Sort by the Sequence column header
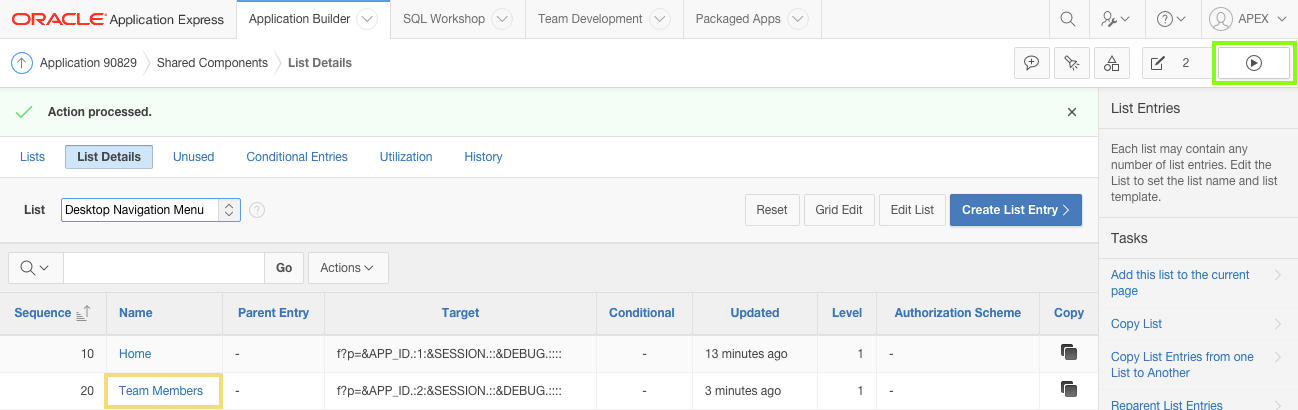This screenshot has width=1298, height=410. pyautogui.click(x=43, y=313)
